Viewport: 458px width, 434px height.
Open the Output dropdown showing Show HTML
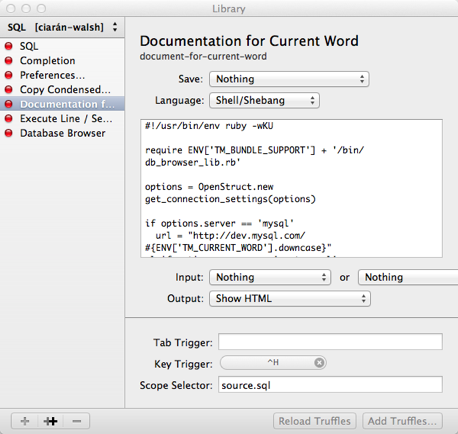(x=290, y=298)
